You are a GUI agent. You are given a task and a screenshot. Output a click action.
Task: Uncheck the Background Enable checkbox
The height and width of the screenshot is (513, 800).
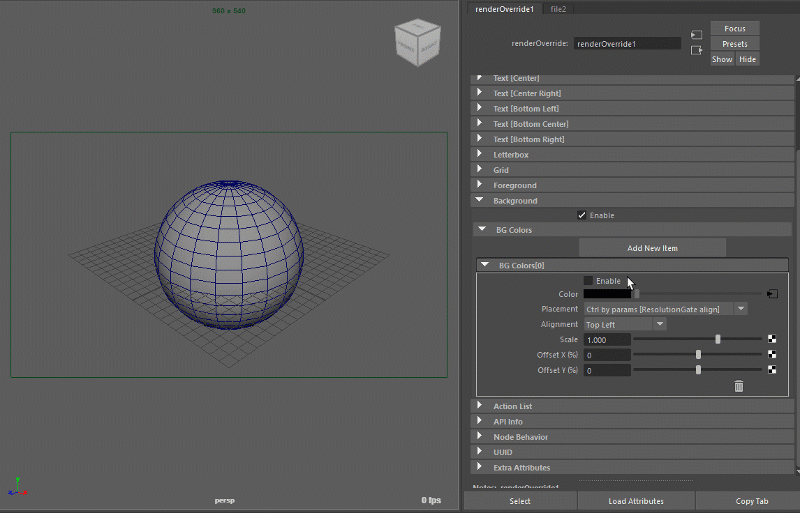pyautogui.click(x=582, y=215)
